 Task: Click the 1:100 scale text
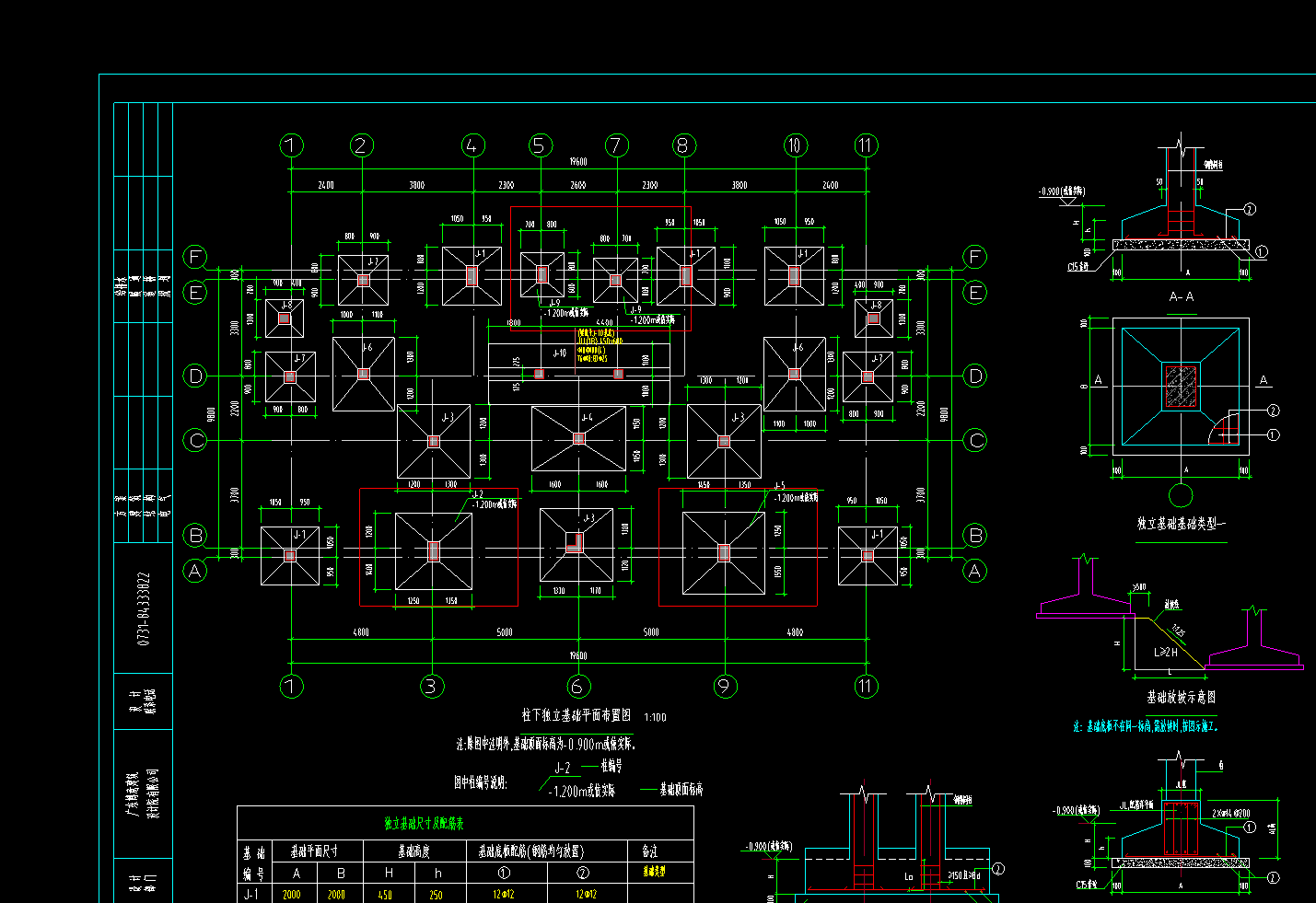[x=655, y=717]
